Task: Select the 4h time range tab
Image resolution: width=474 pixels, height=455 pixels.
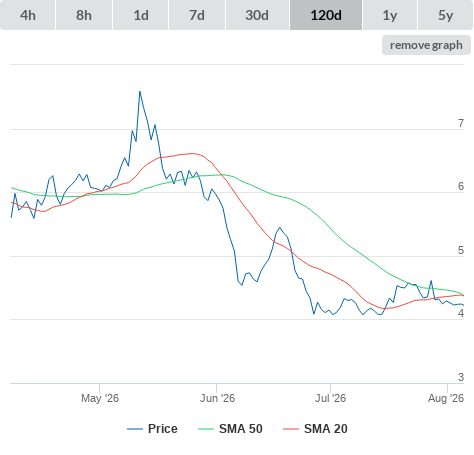Action: pos(28,15)
